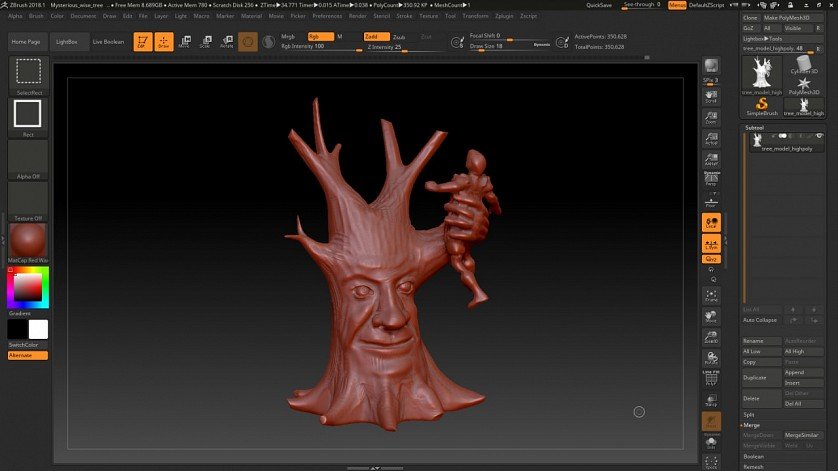Click the Transp transparency icon
This screenshot has width=838, height=471.
point(711,400)
